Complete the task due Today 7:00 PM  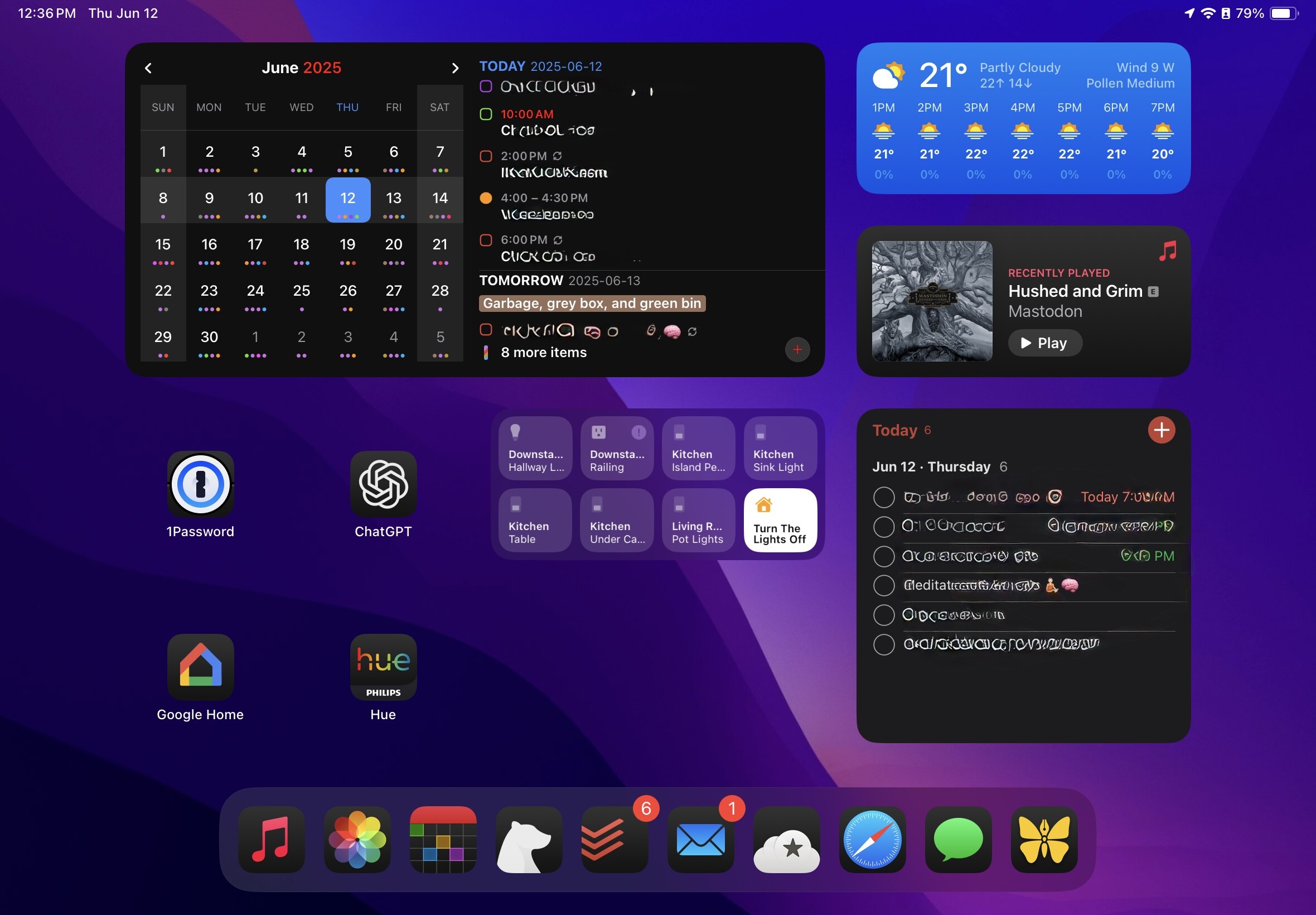tap(883, 497)
